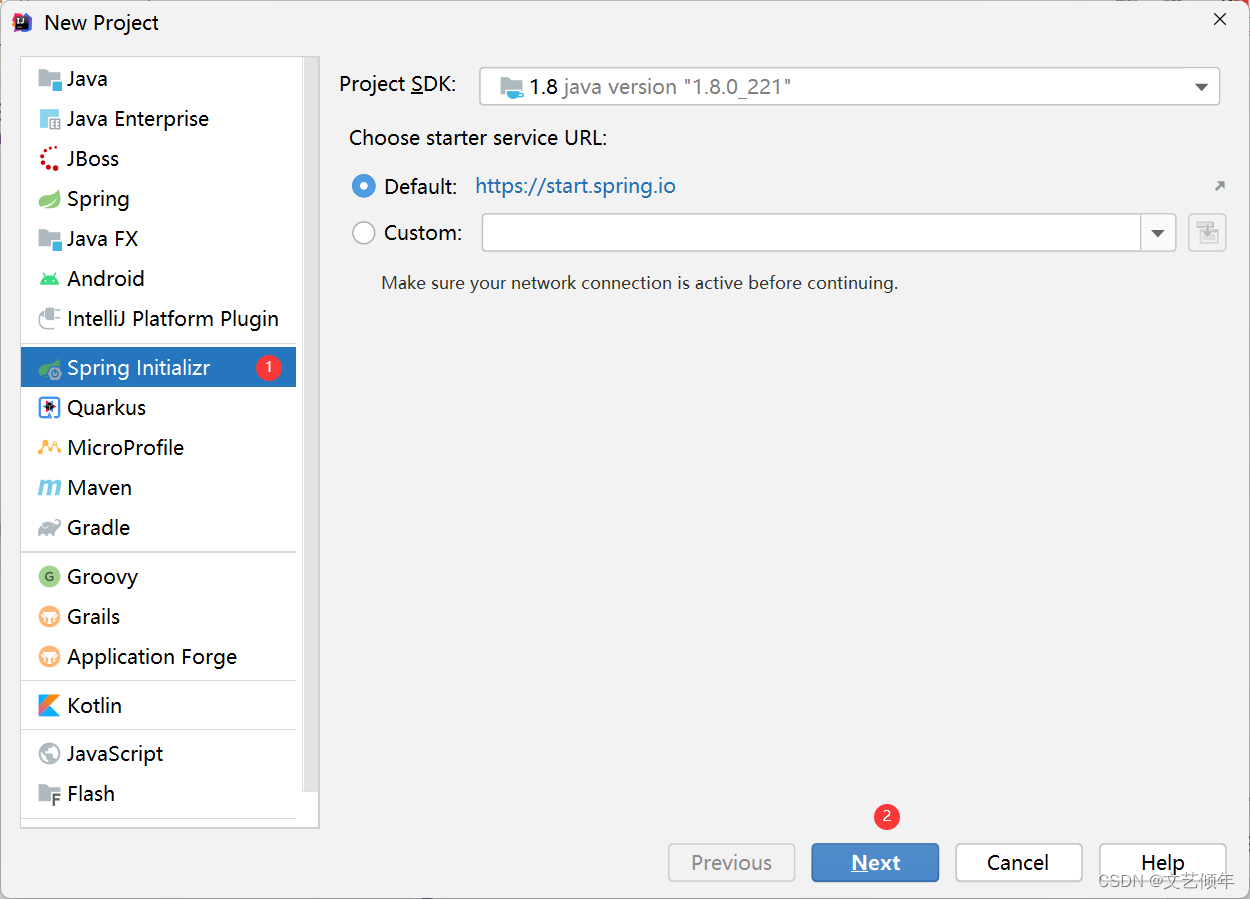This screenshot has width=1250, height=899.
Task: Choose the Spring Initializr list entry
Action: click(158, 368)
